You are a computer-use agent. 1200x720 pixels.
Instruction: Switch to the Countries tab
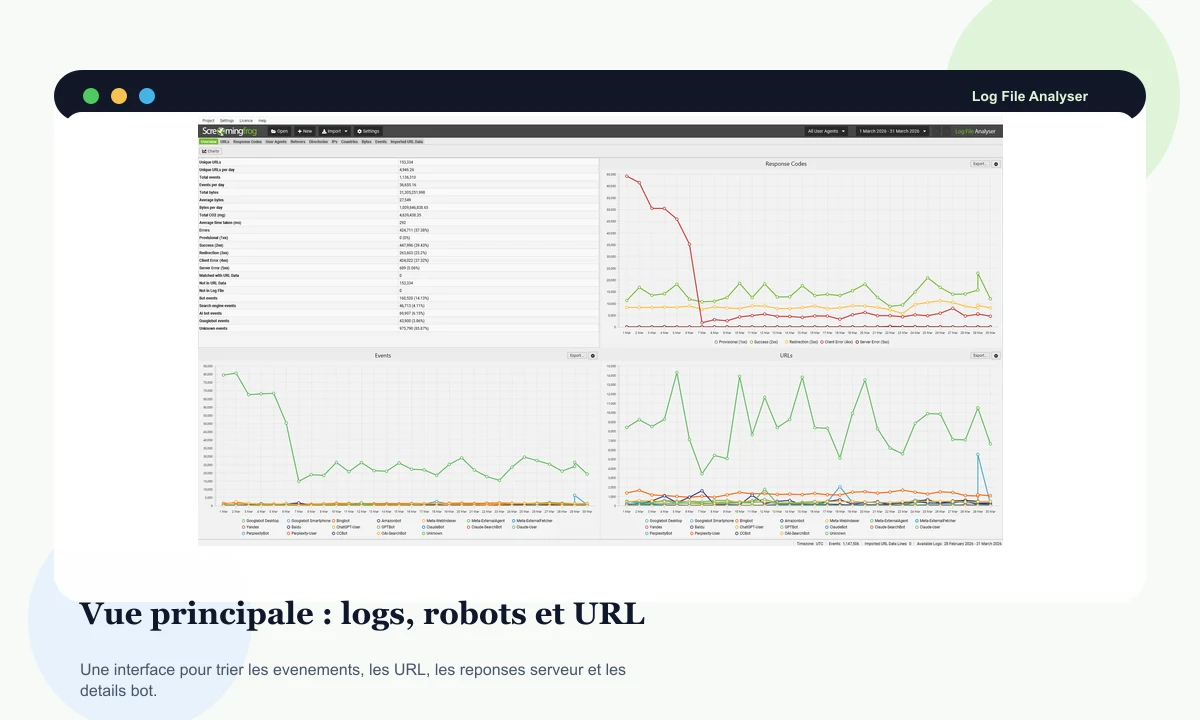(350, 142)
